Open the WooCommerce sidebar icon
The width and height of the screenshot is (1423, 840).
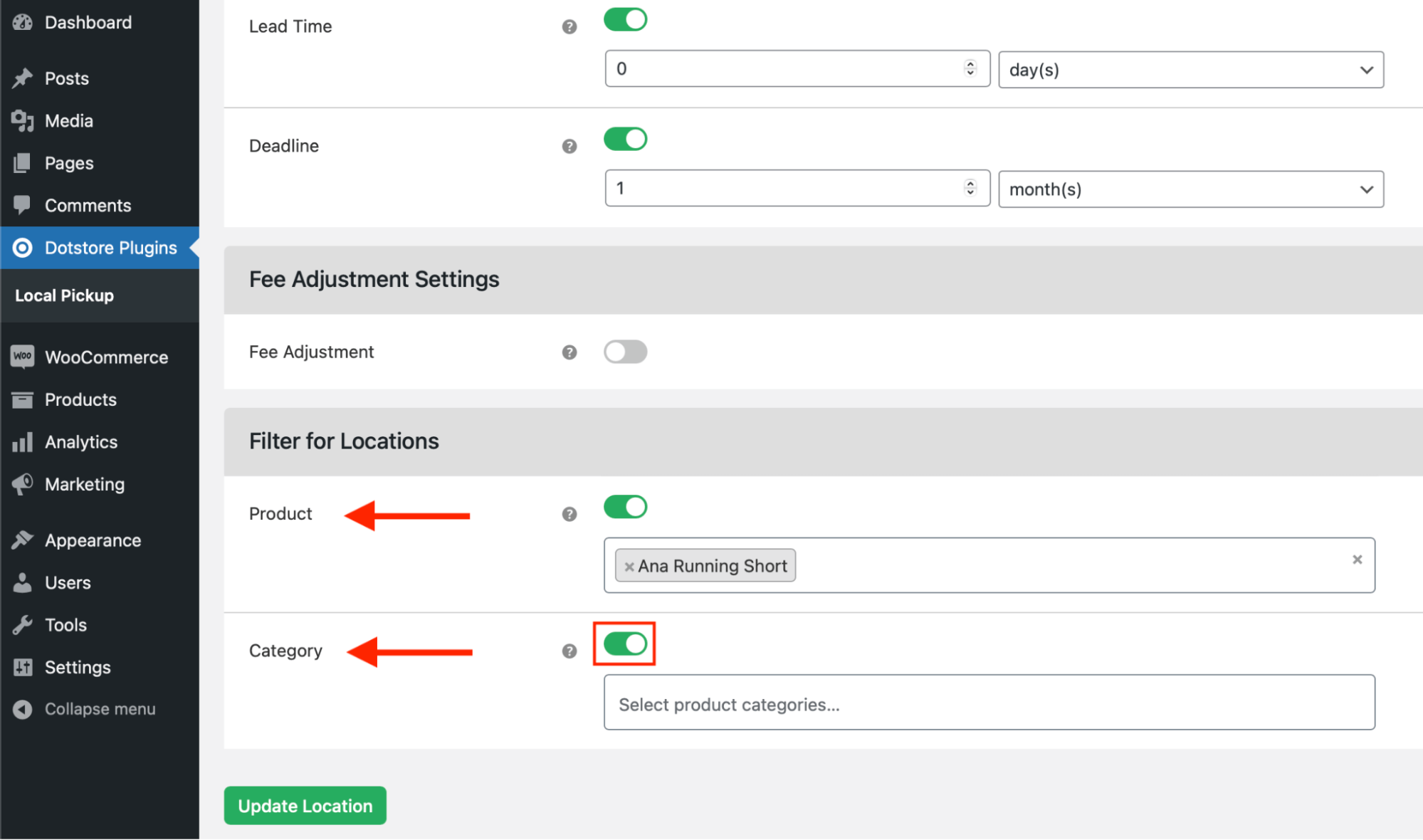click(x=22, y=357)
